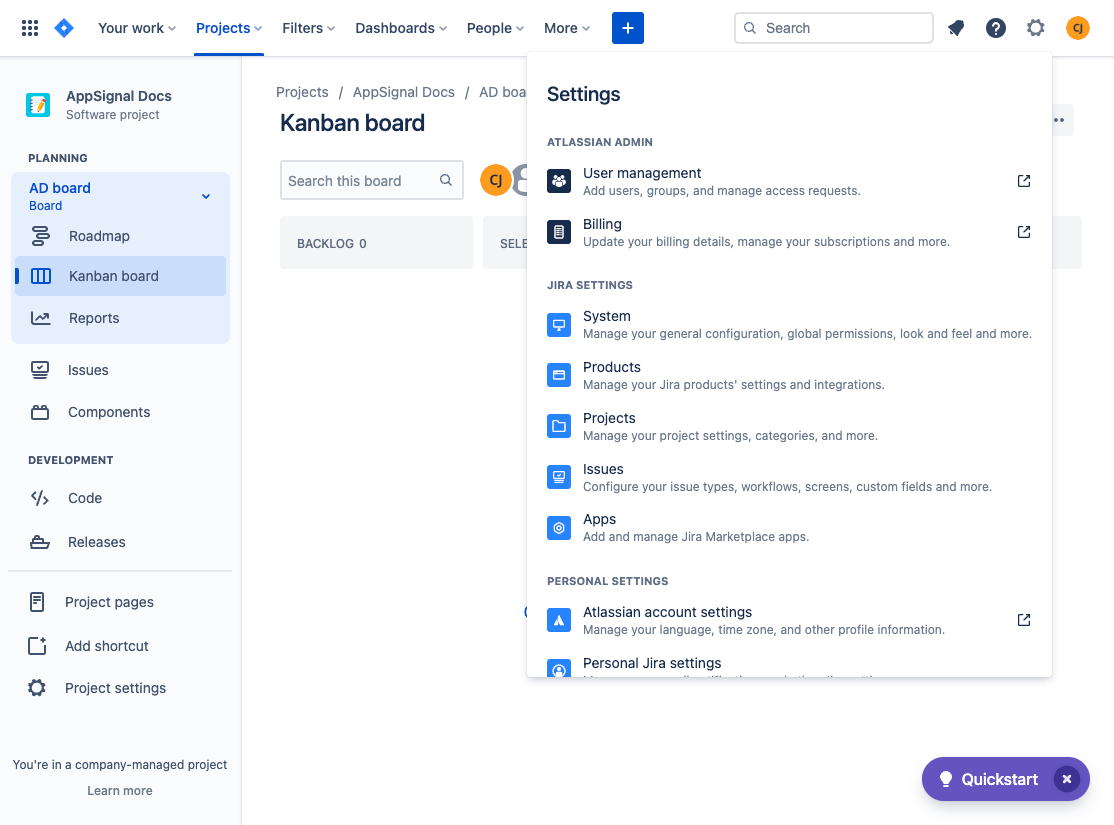This screenshot has height=825, width=1114.
Task: Open external link for Atlassian account settings
Action: click(1024, 620)
